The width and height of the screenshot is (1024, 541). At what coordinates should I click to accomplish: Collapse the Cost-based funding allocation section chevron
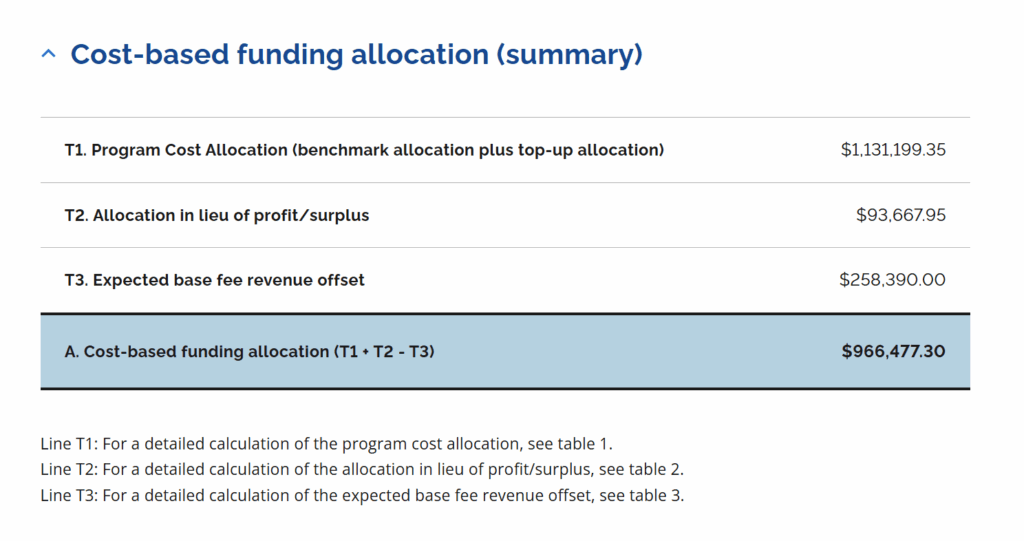coord(48,55)
